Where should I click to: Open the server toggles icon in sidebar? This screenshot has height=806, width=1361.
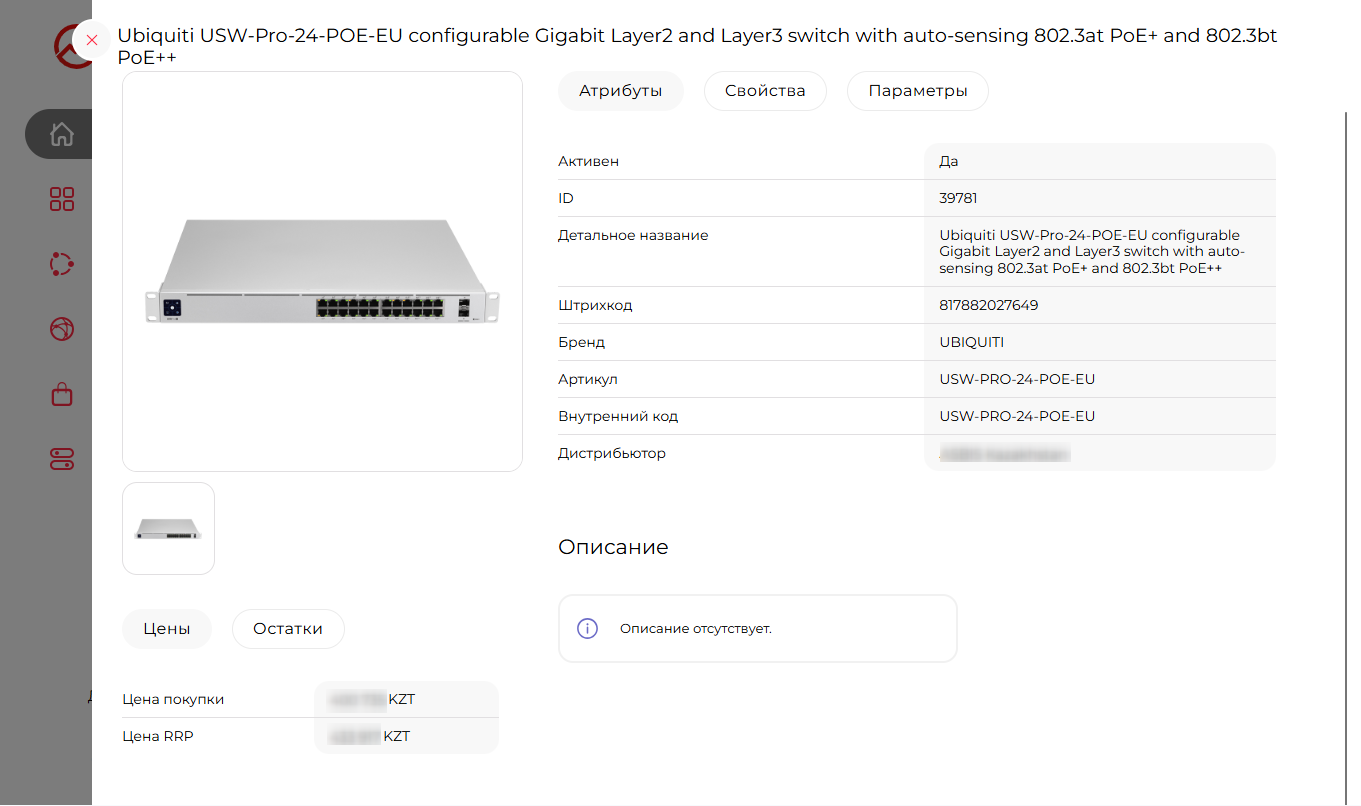coord(62,459)
